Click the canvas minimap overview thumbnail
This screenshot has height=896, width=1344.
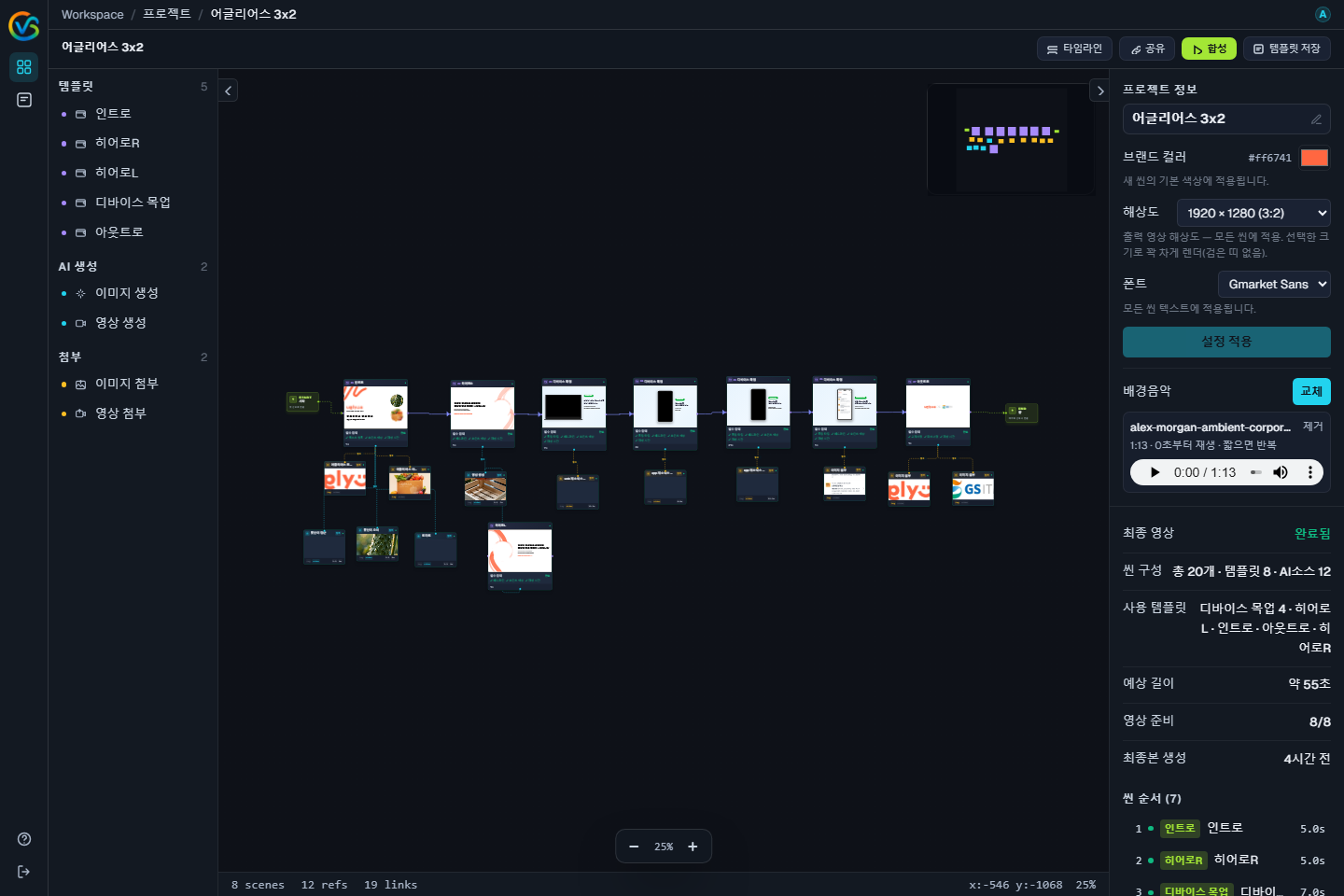pyautogui.click(x=1012, y=139)
